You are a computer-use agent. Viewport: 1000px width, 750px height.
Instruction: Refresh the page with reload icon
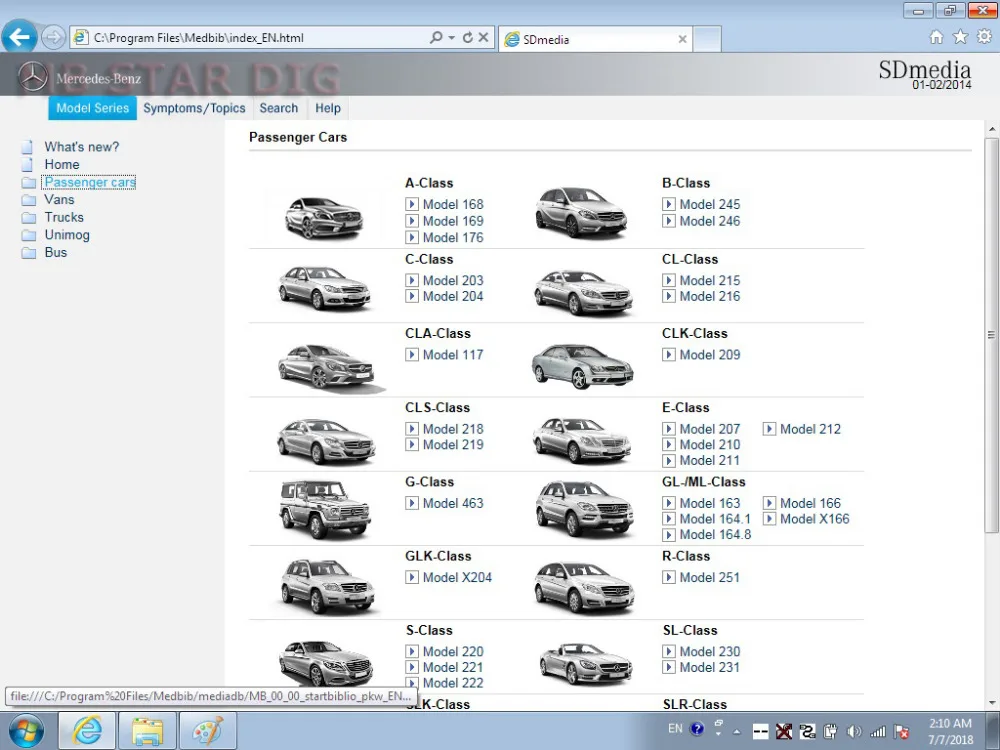tap(468, 38)
